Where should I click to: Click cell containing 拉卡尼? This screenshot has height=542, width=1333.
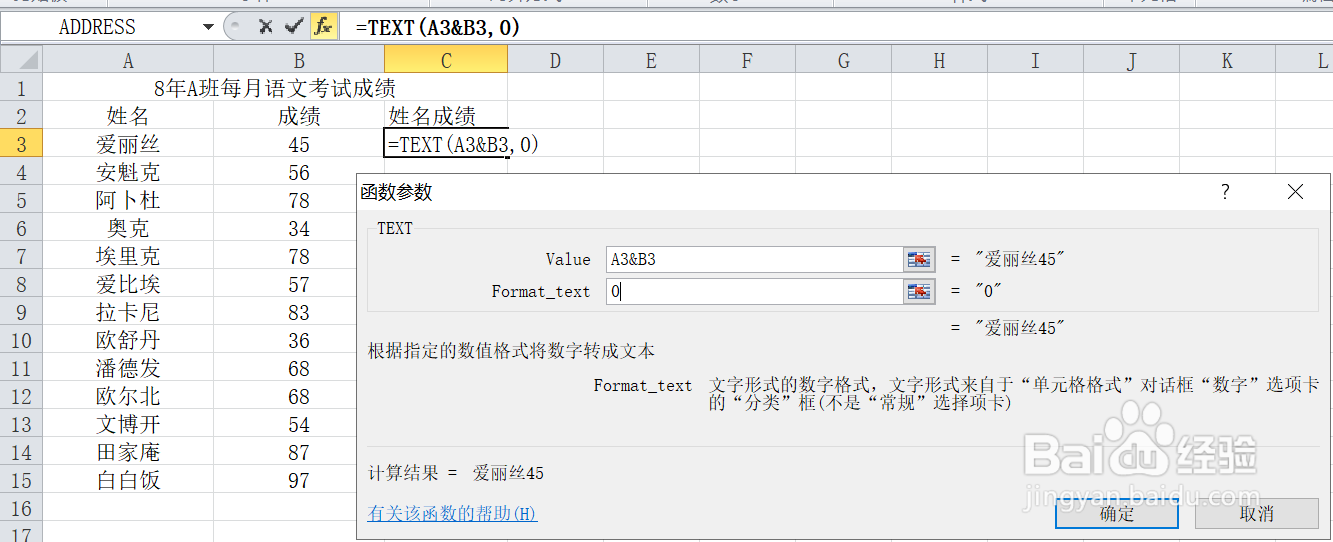[x=128, y=312]
